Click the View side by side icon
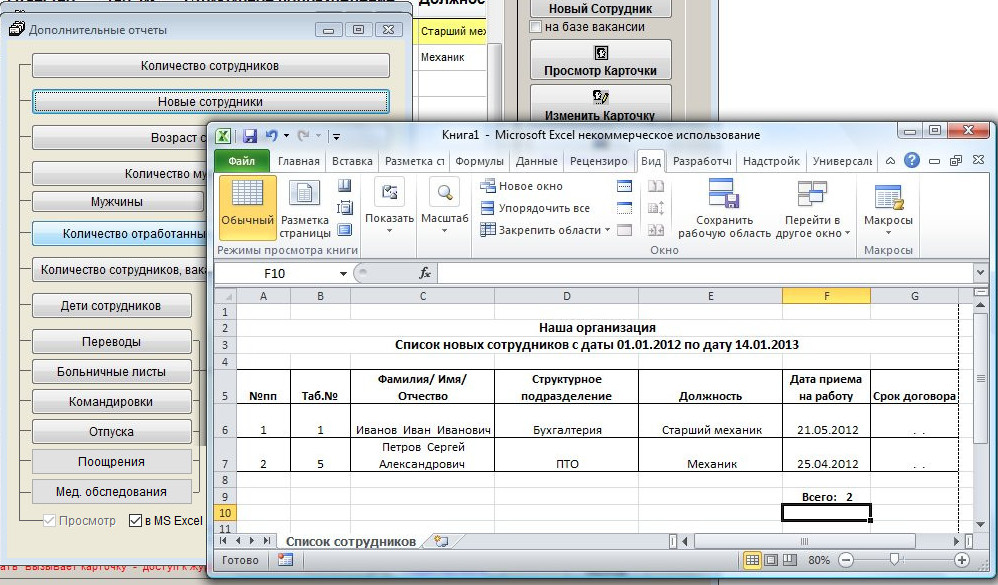The height and width of the screenshot is (585, 998). pos(656,186)
